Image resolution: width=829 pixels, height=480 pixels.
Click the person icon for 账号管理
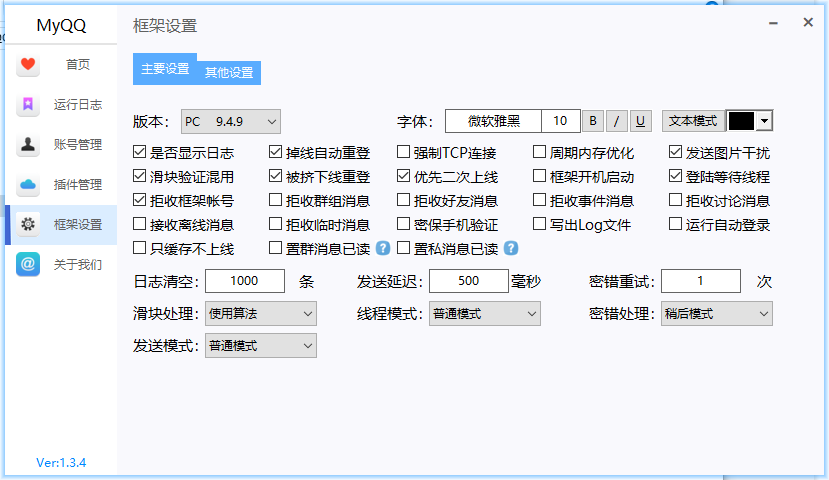click(28, 145)
